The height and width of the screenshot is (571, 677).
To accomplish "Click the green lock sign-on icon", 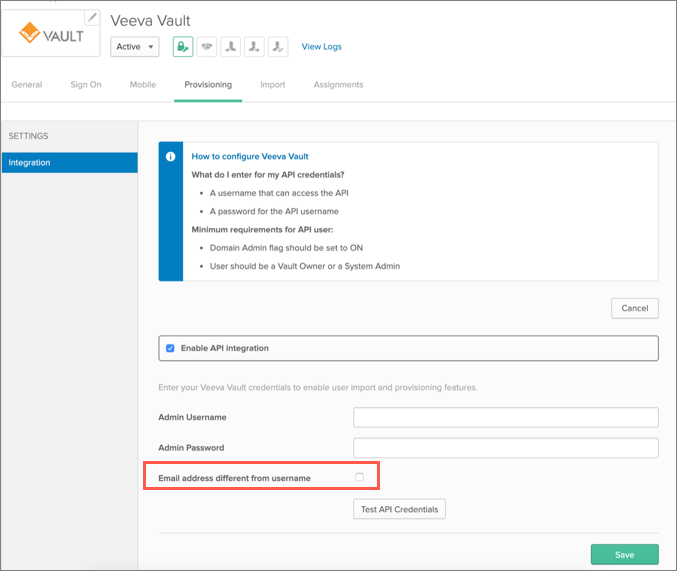I will point(182,46).
